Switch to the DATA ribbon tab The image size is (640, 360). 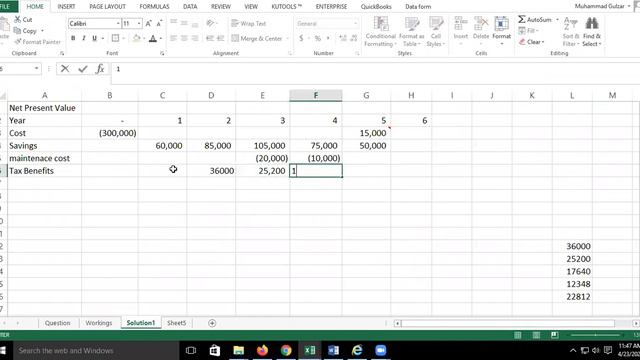click(190, 7)
